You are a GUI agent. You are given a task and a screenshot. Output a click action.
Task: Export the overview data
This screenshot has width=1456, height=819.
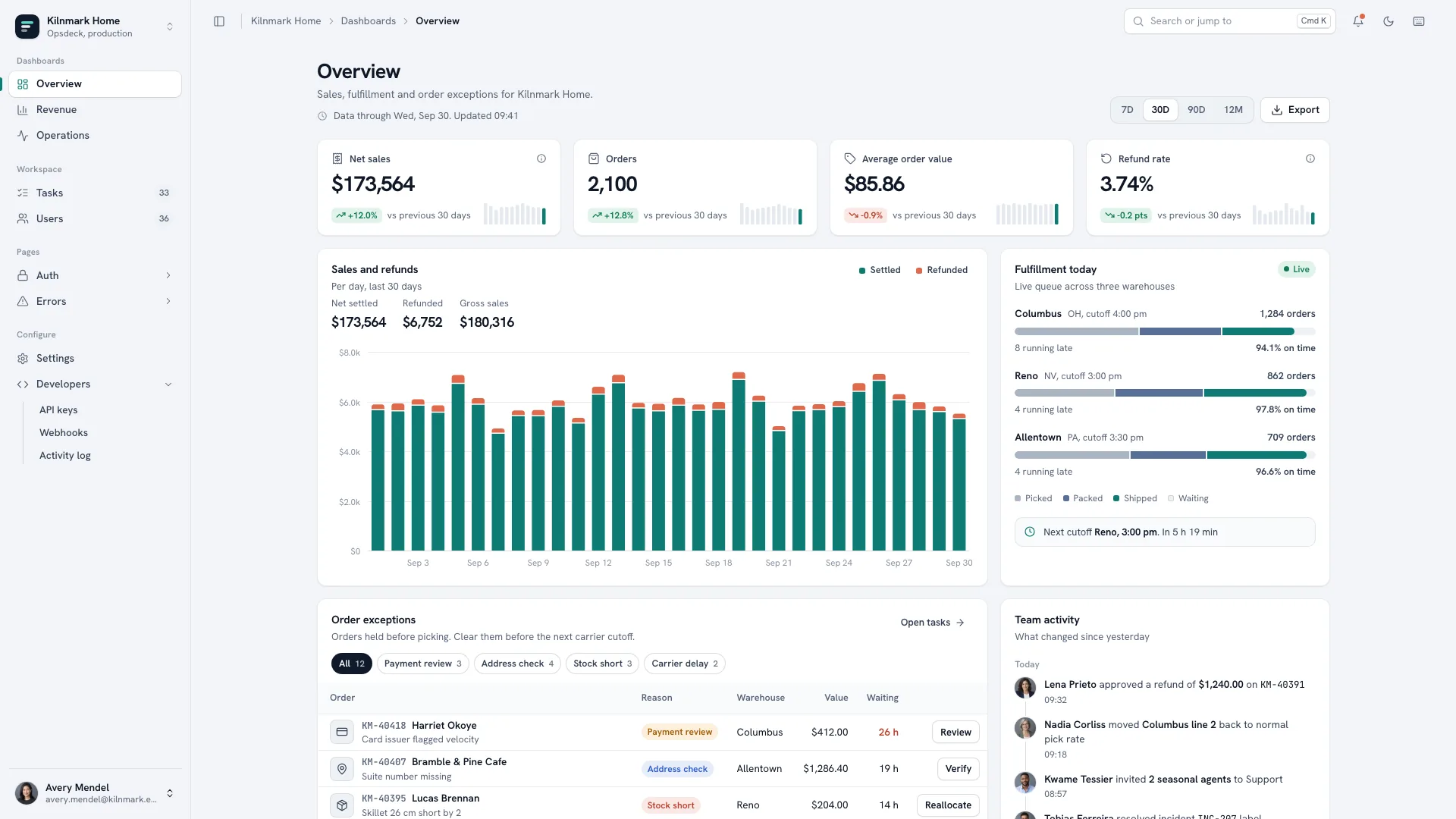(1294, 110)
